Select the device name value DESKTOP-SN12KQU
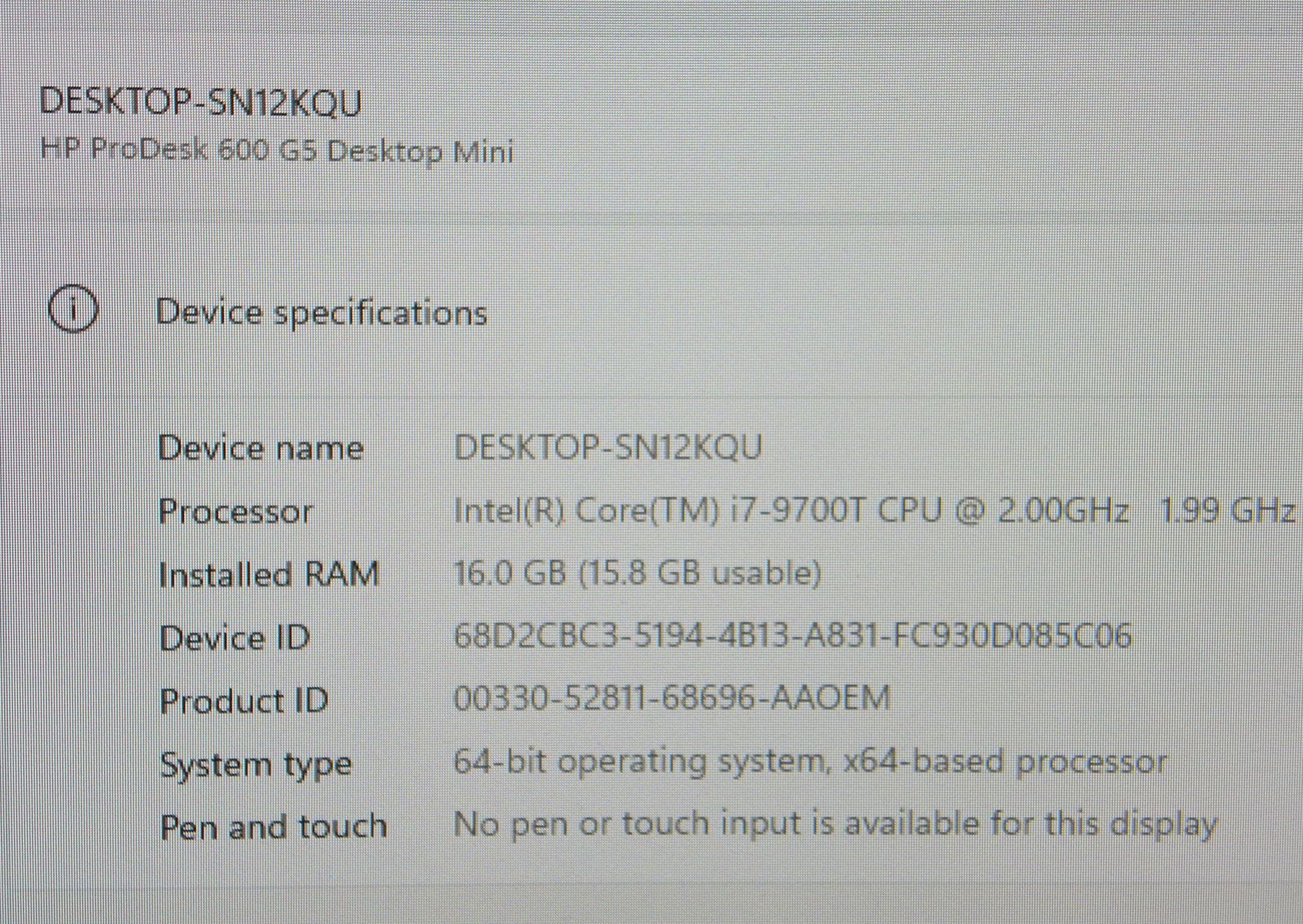Screen dimensions: 1303x924 (608, 448)
